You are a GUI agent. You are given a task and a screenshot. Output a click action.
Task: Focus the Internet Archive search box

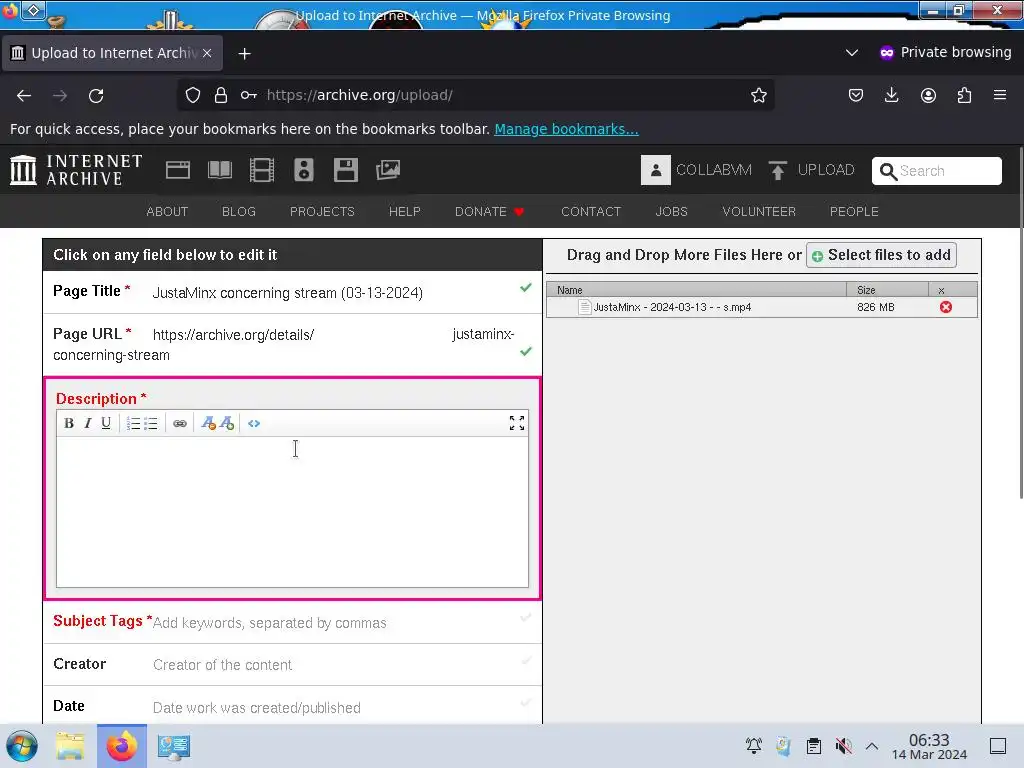tap(936, 170)
